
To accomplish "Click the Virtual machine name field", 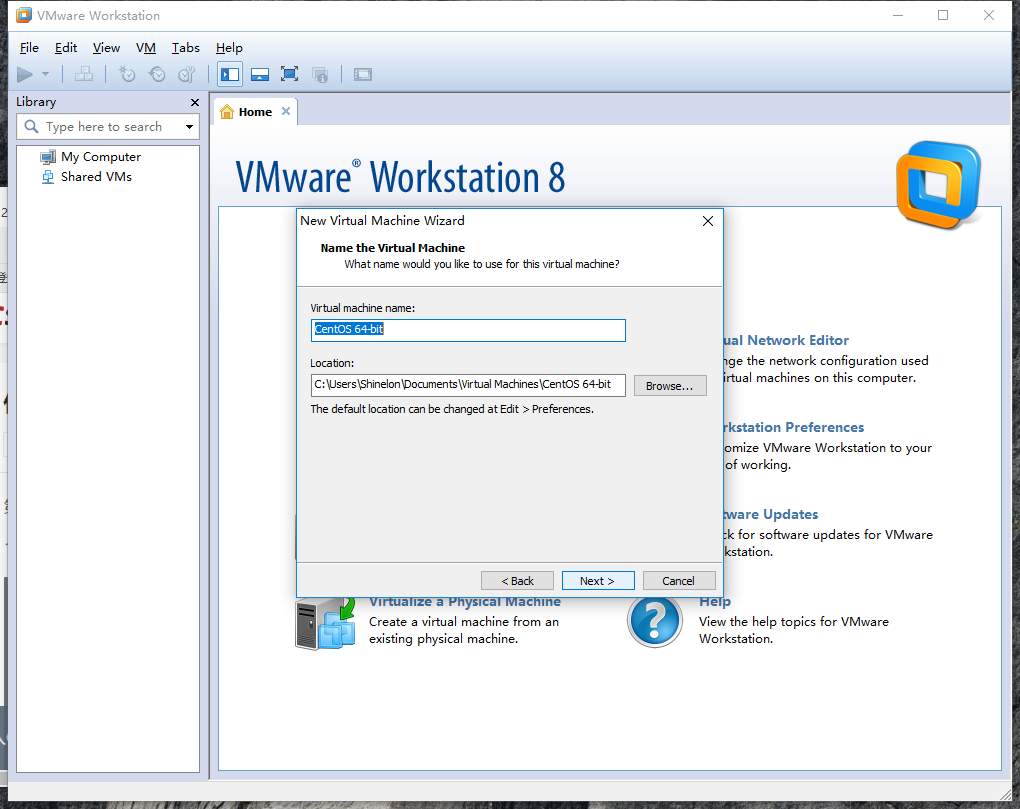I will click(x=468, y=330).
